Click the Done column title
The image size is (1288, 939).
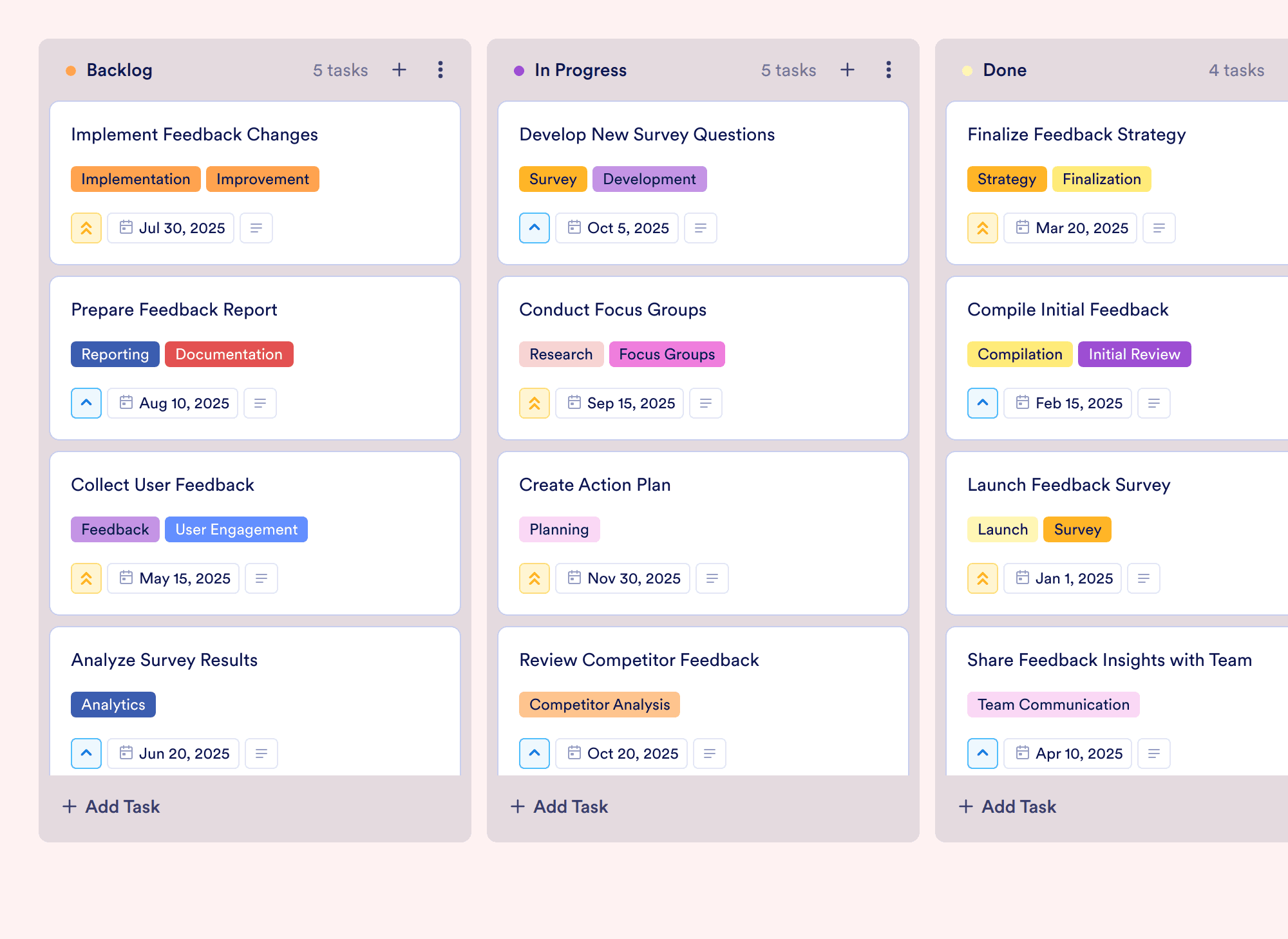click(1005, 70)
